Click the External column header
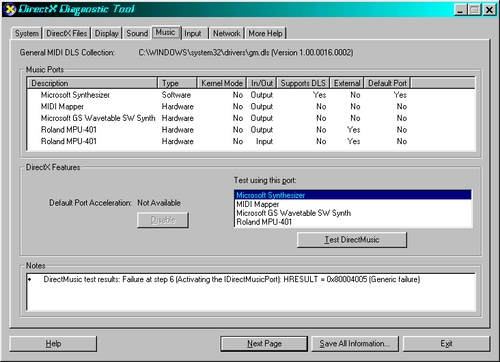 click(347, 83)
